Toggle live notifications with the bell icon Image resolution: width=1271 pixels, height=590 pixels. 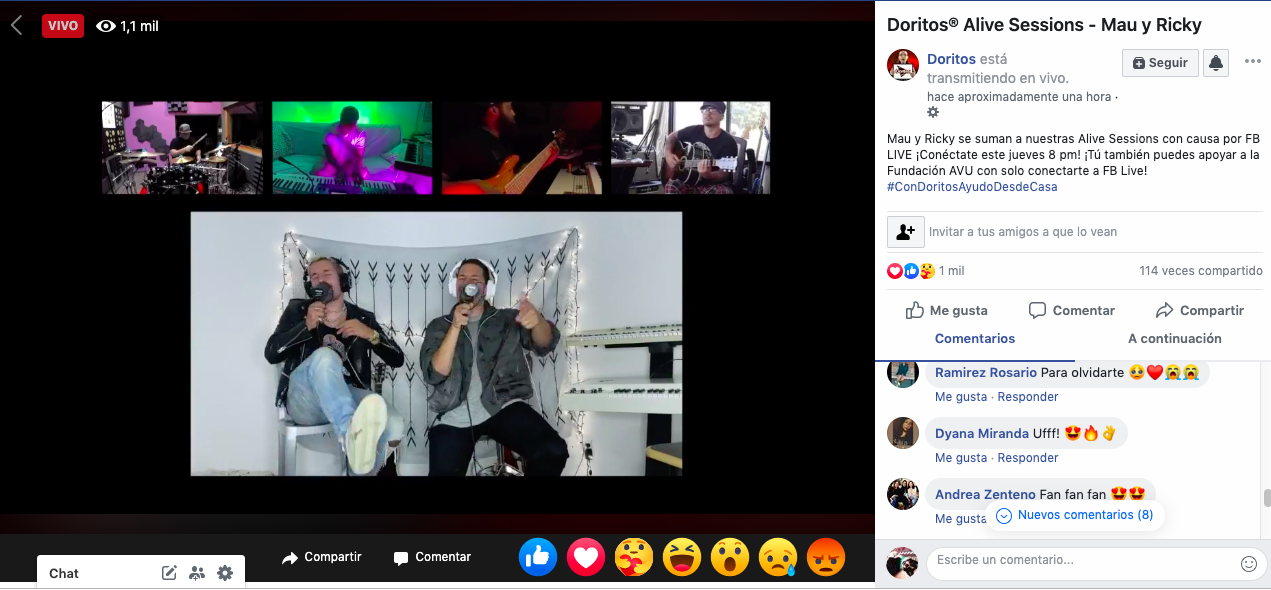coord(1216,62)
